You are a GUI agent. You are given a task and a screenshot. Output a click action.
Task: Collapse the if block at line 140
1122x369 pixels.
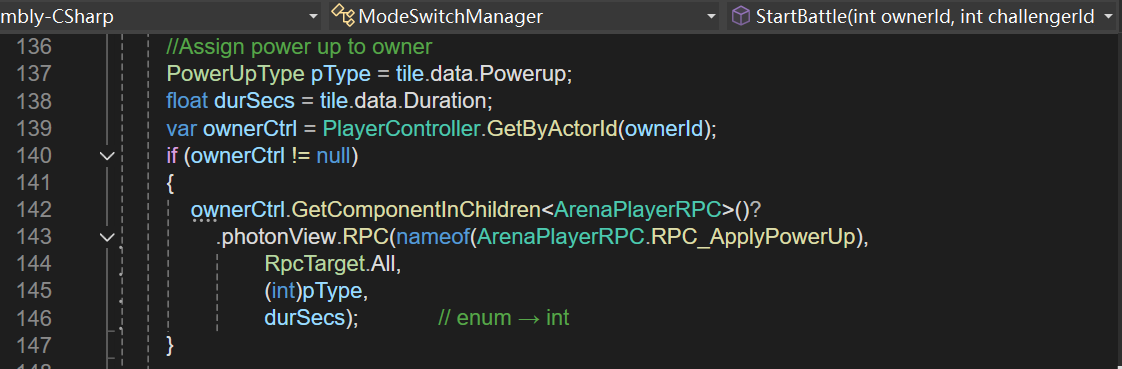coord(107,155)
